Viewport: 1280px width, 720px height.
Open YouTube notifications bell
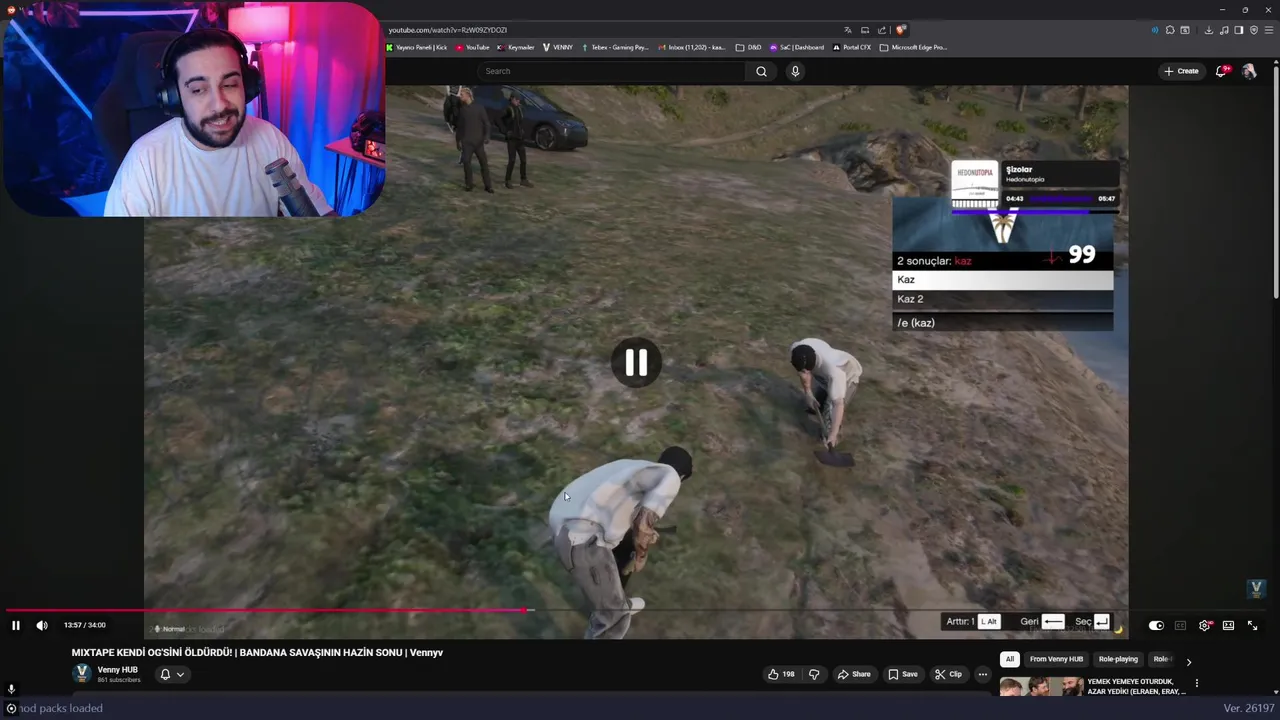(1222, 71)
